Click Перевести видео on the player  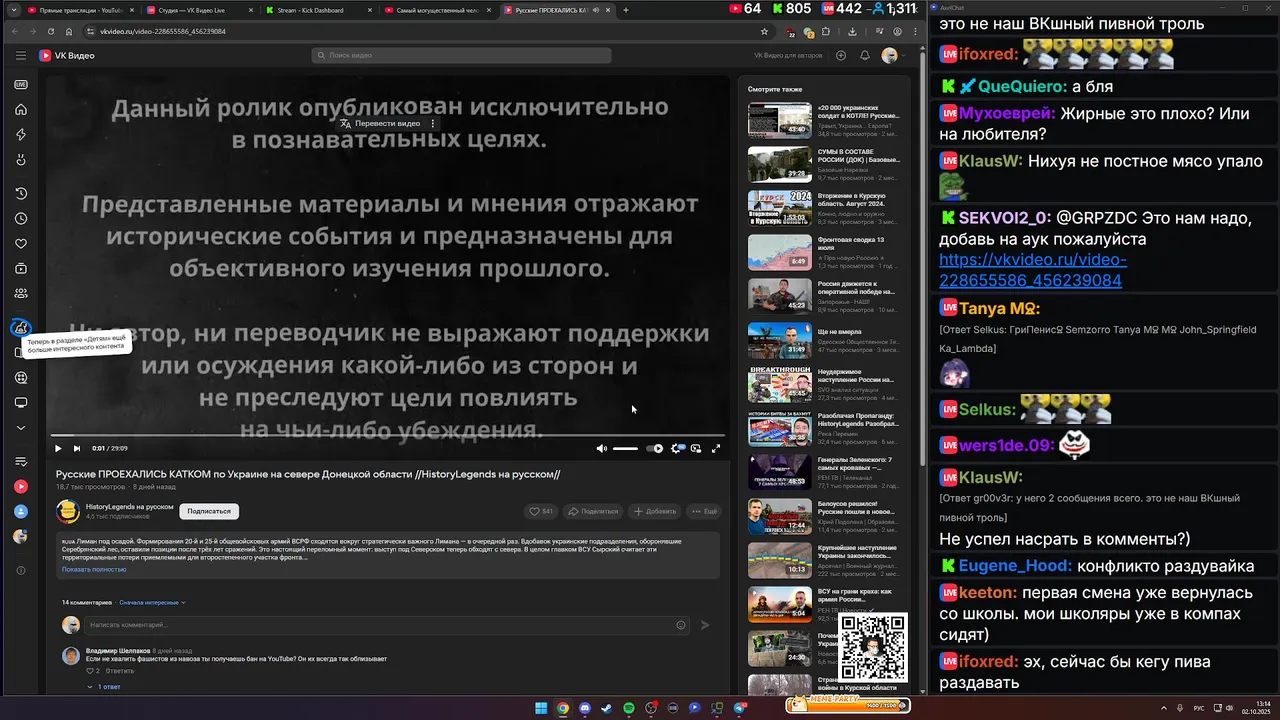click(x=380, y=123)
